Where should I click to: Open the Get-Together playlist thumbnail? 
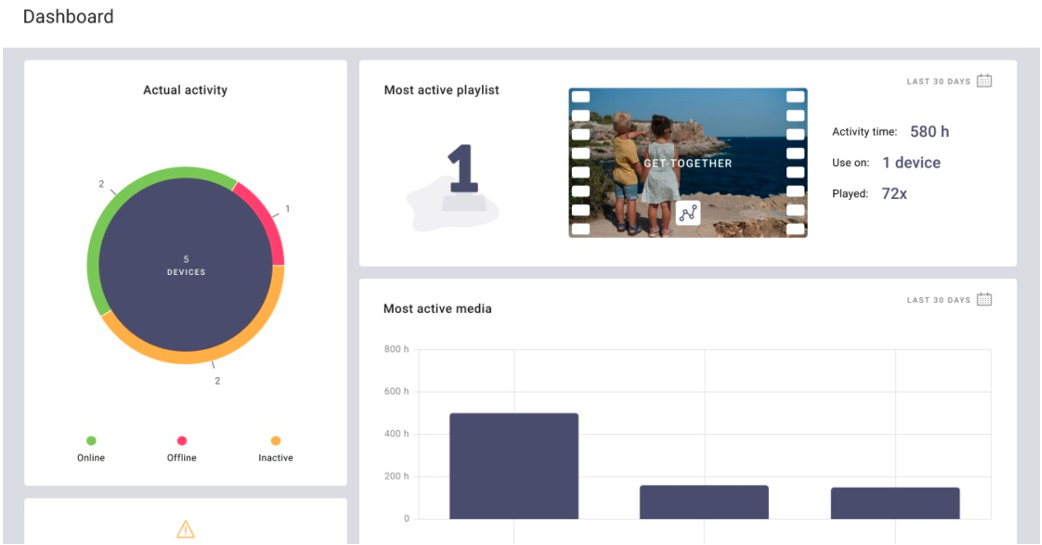[688, 163]
